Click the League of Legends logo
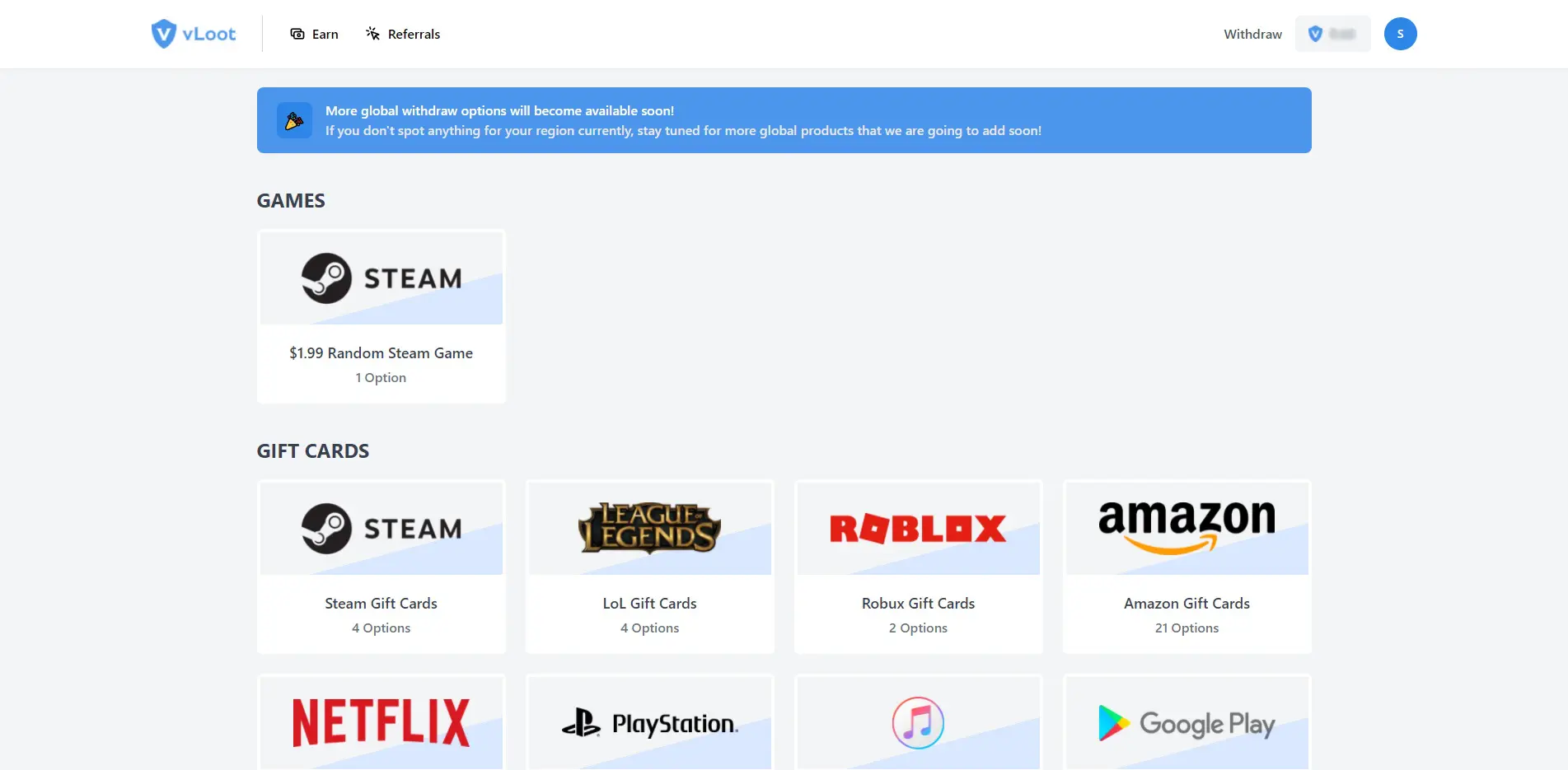The width and height of the screenshot is (1568, 770). click(x=649, y=528)
